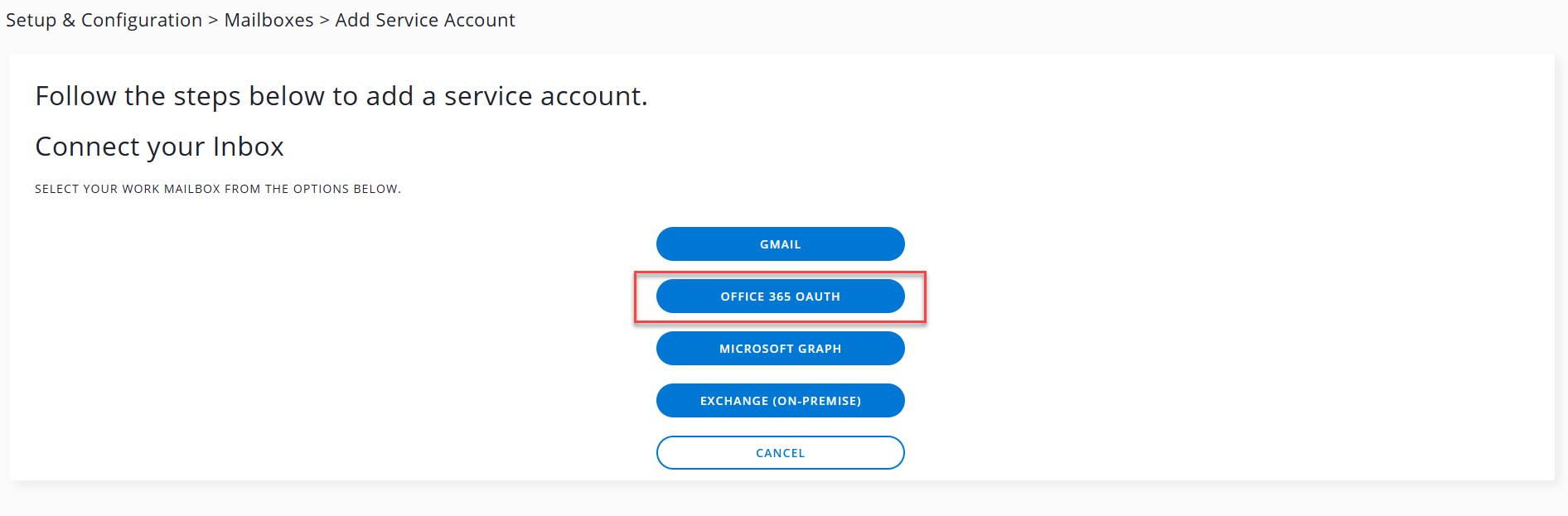Pick the Exchange (On-Premise) option

coord(780,401)
